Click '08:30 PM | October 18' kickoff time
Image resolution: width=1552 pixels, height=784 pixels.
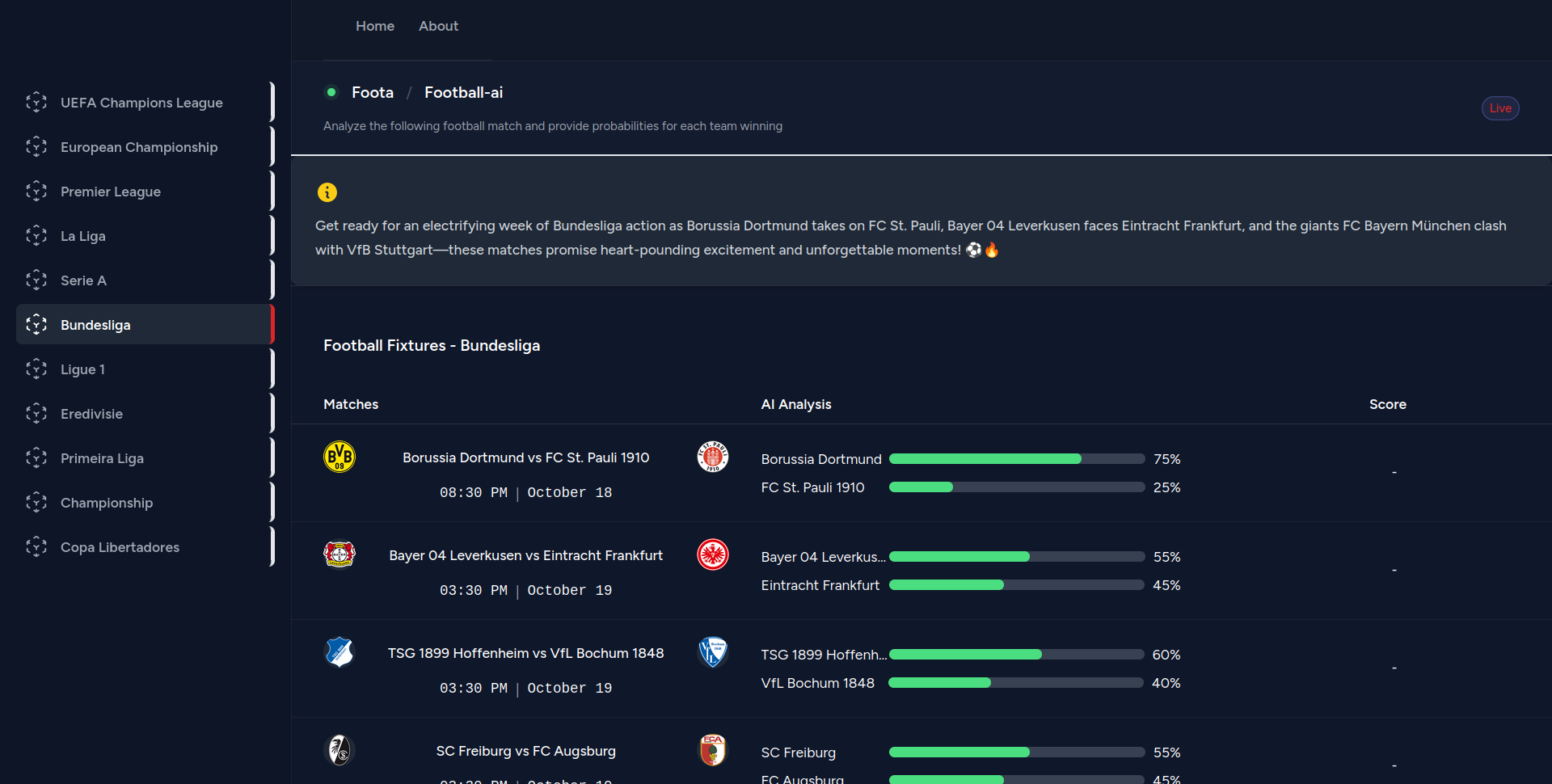[525, 492]
